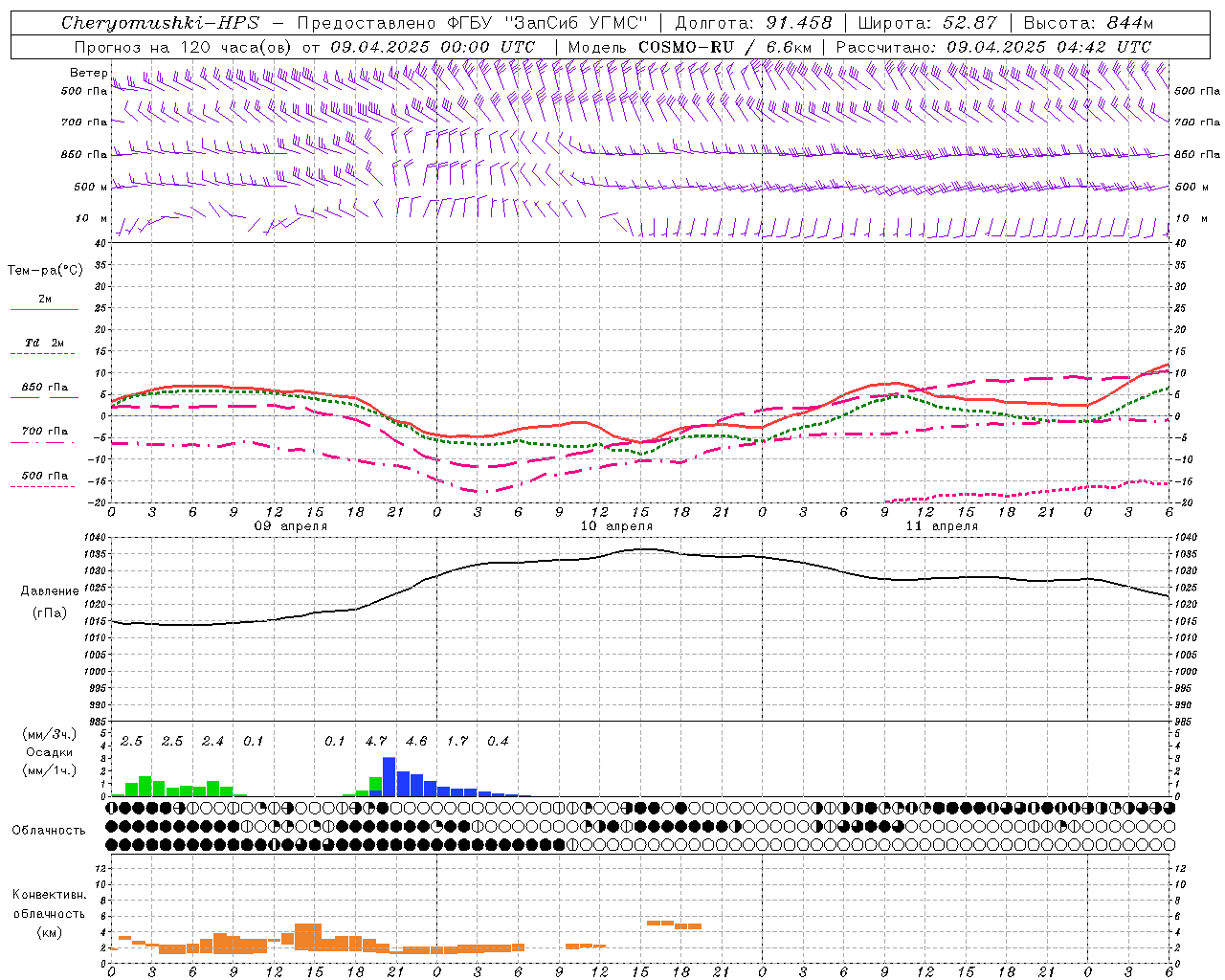Select the 'Тем-ра(°C)' temperature panel label
The height and width of the screenshot is (980, 1225).
45,271
